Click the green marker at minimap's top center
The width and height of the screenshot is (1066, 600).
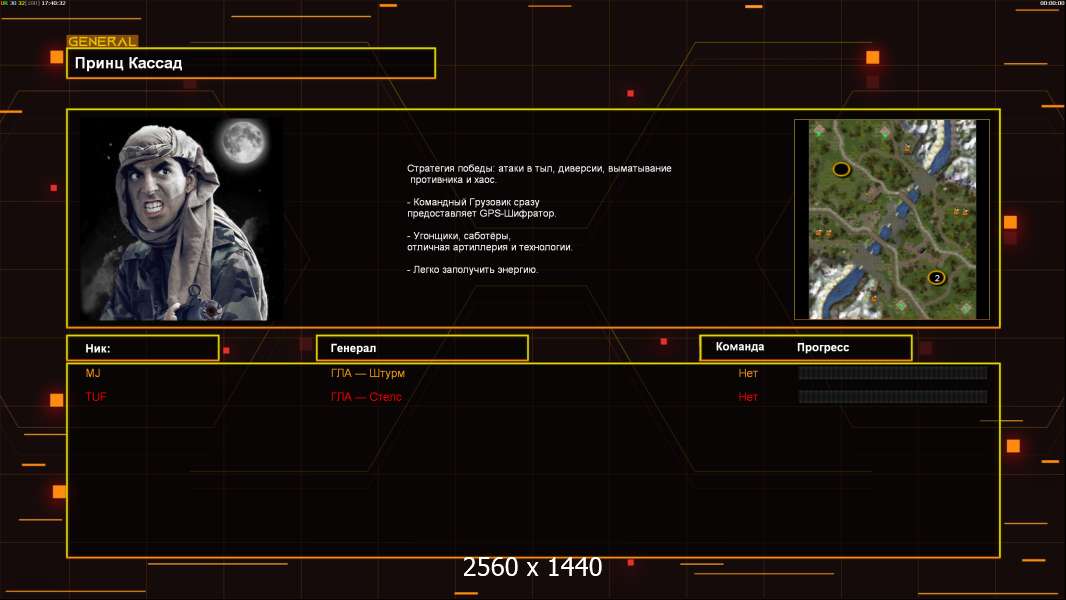coord(885,134)
